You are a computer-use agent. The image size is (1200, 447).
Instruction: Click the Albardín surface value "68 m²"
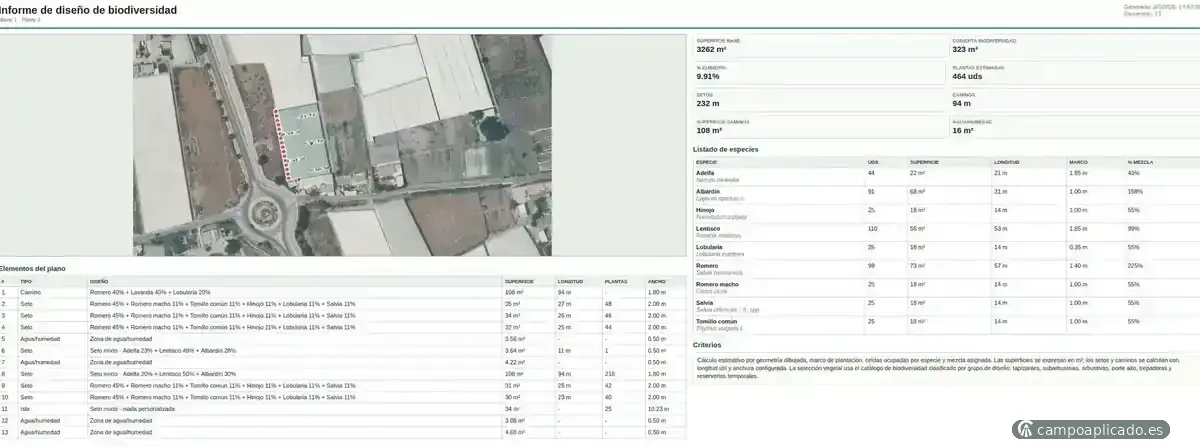click(x=918, y=191)
